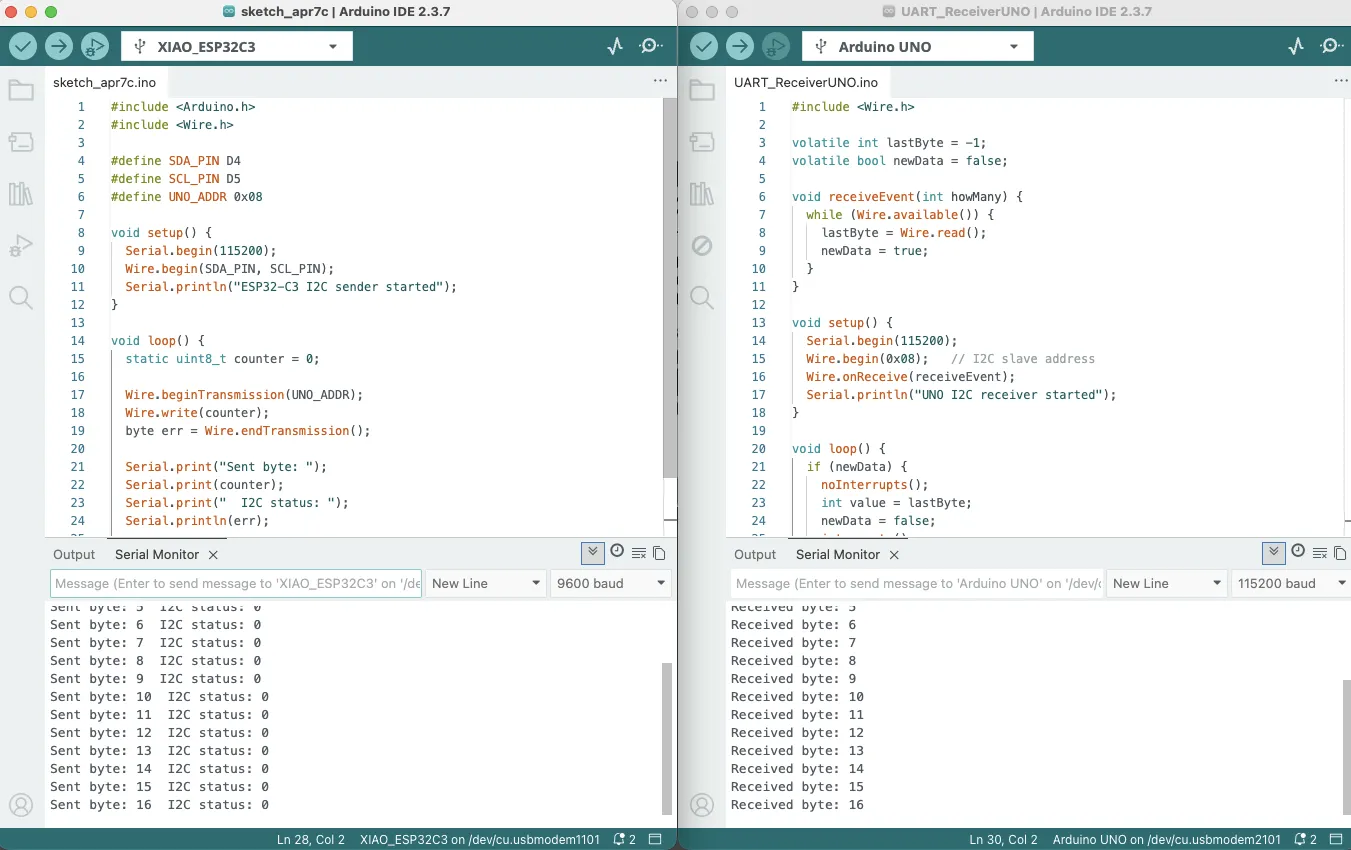Start debugging in the sketch_apr7c window
The width and height of the screenshot is (1351, 850).
click(x=95, y=46)
